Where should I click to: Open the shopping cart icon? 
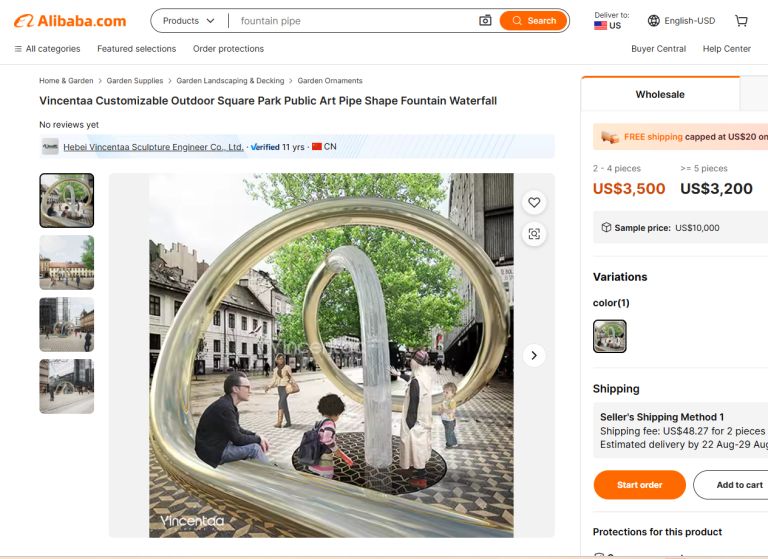click(x=741, y=21)
